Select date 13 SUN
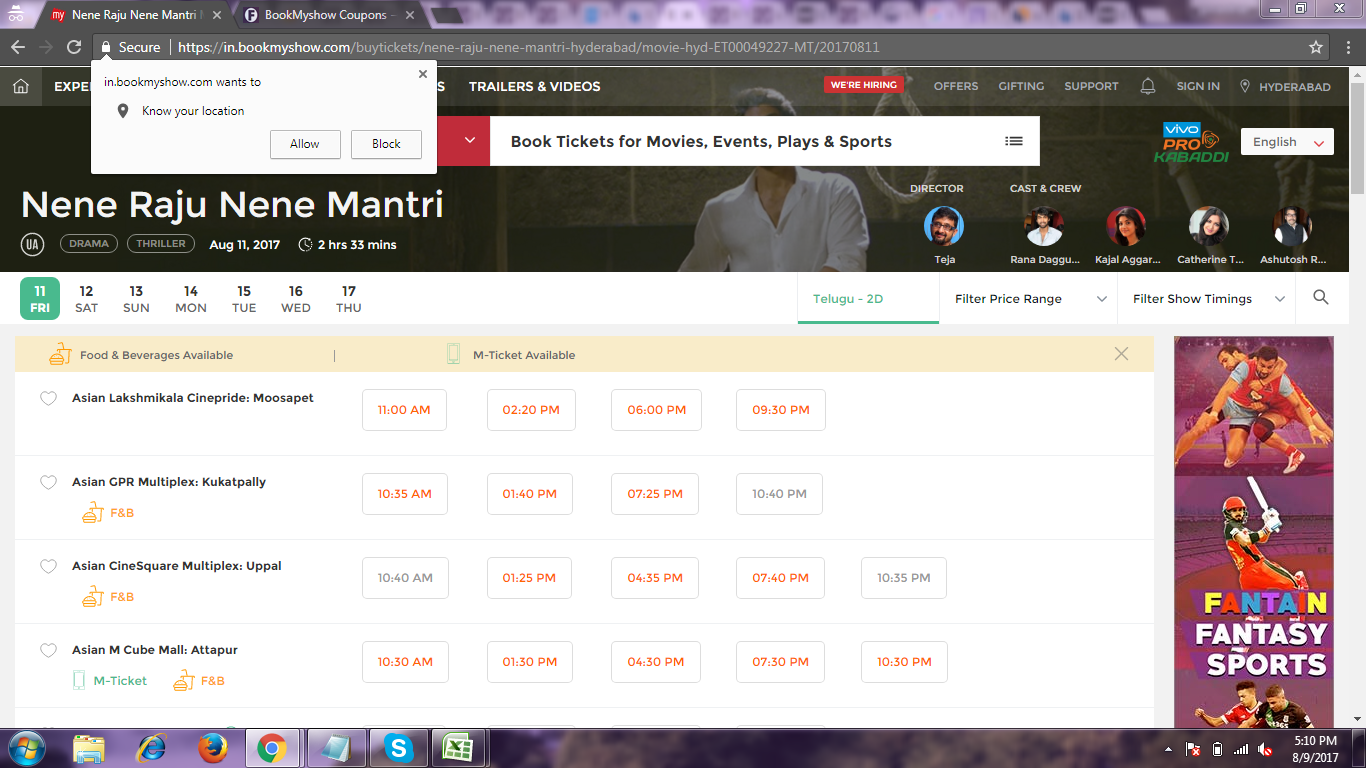The height and width of the screenshot is (768, 1366). click(x=136, y=299)
